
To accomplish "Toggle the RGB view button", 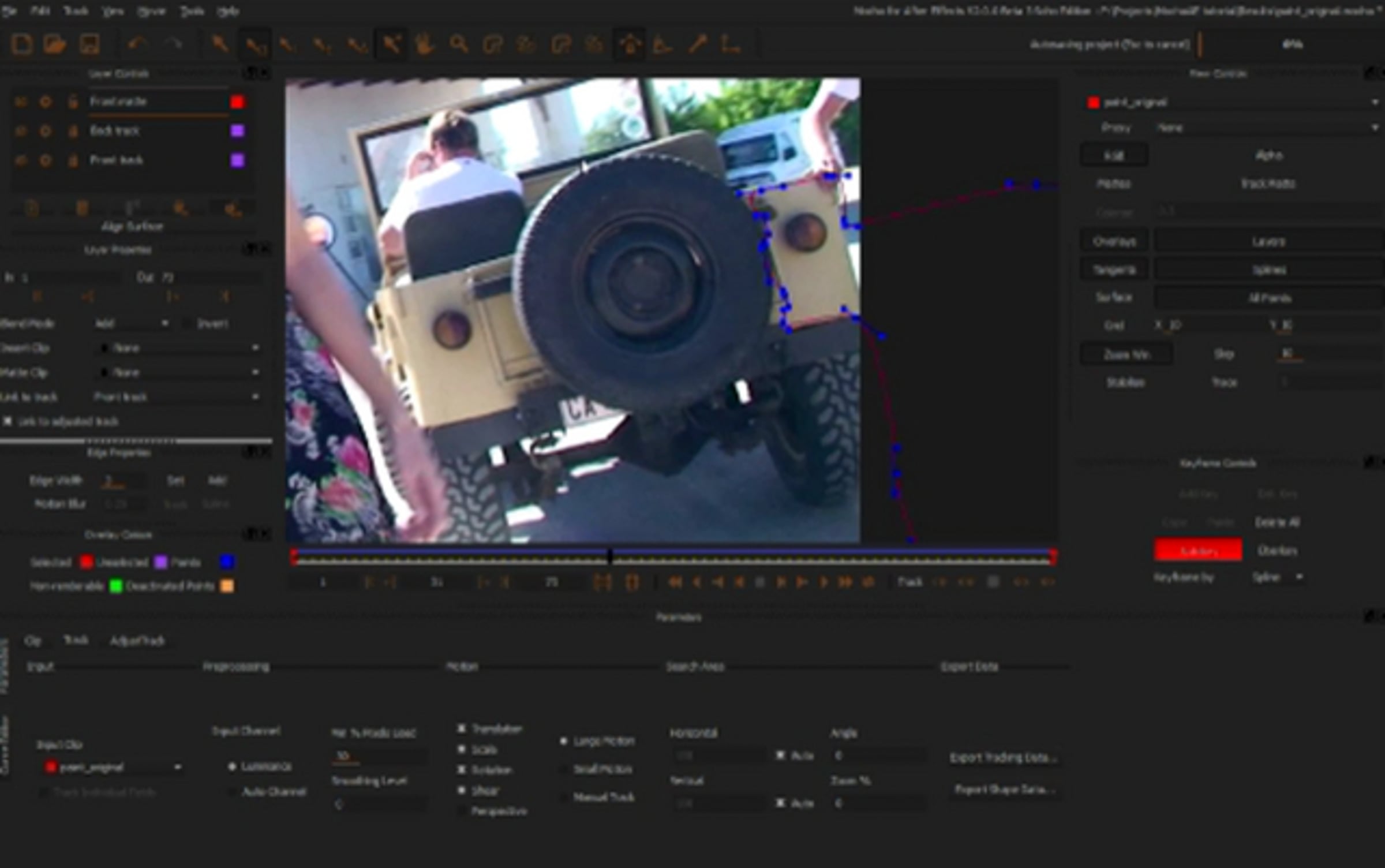I will (1114, 156).
